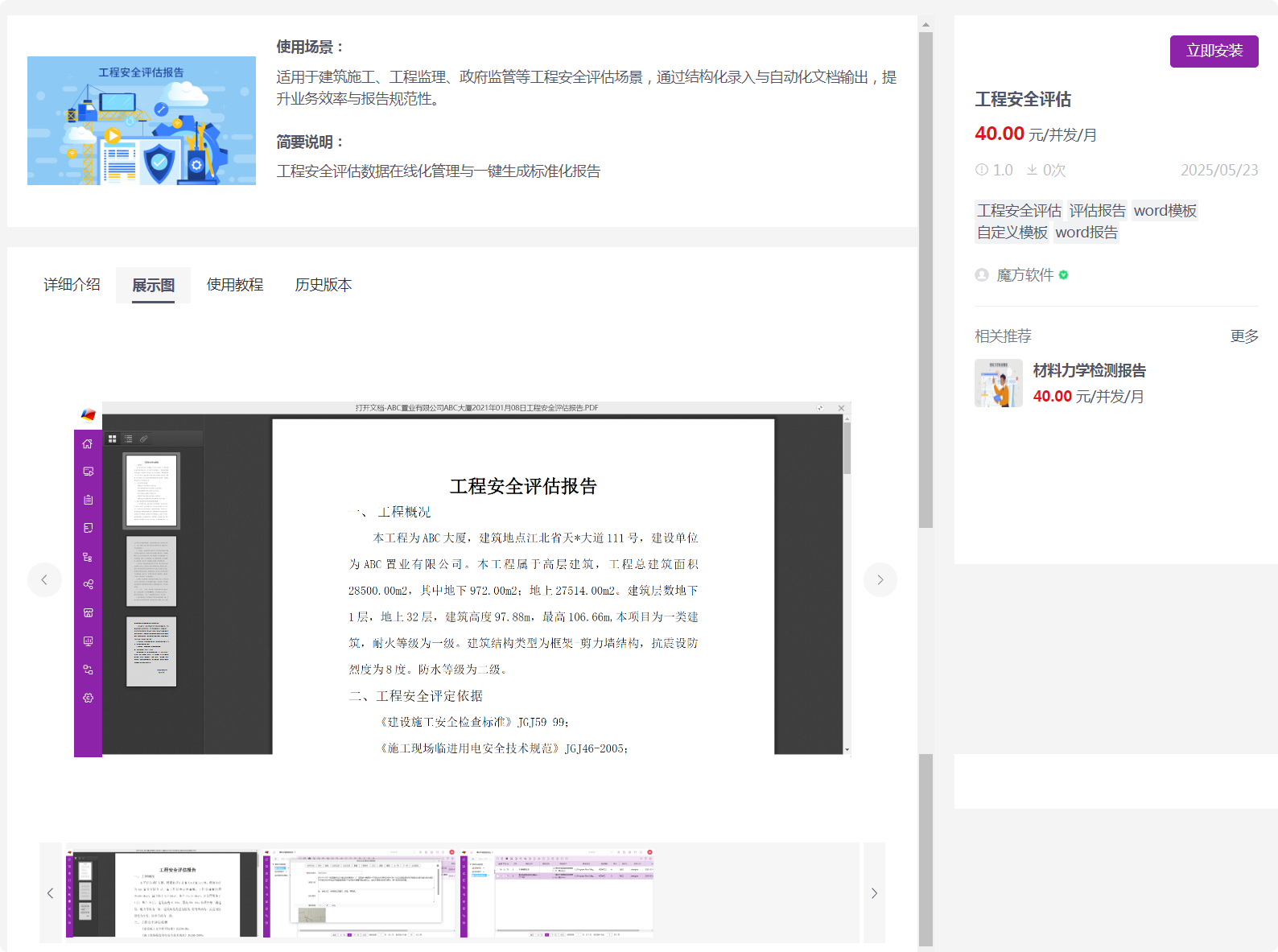Select the 展示图 tab
Viewport: 1278px width, 952px height.
point(153,286)
